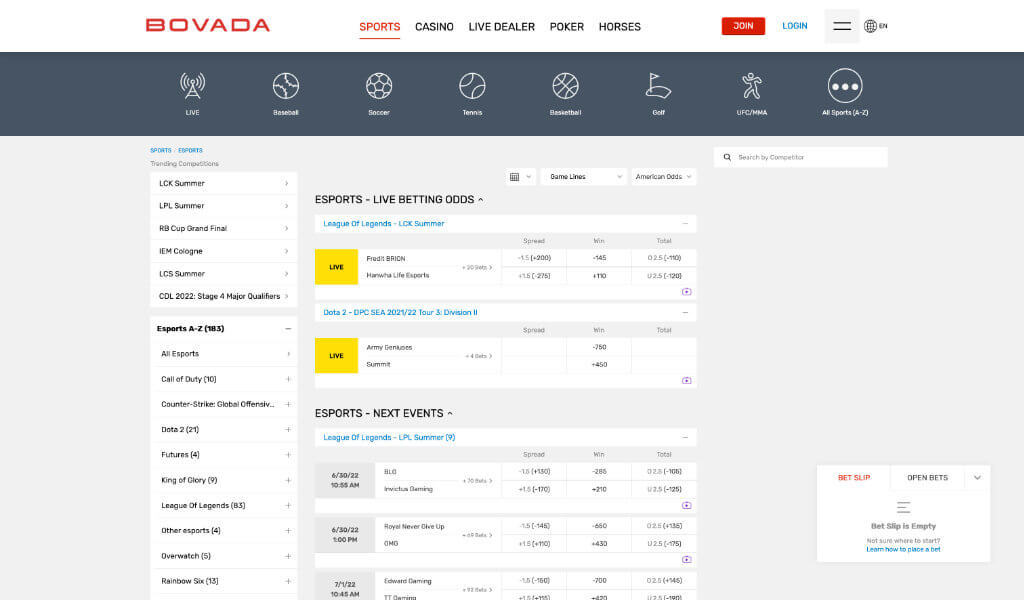Select the Bet Slip tab

854,478
